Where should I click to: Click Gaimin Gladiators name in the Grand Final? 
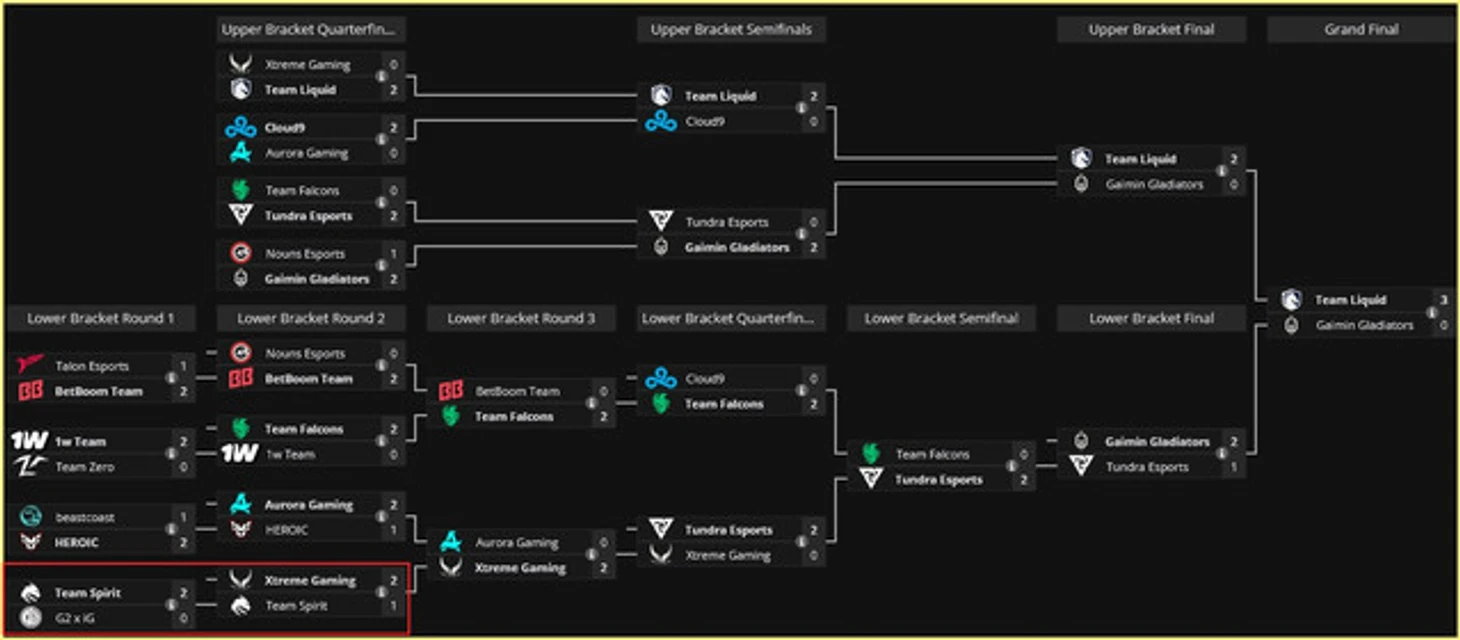click(1364, 325)
